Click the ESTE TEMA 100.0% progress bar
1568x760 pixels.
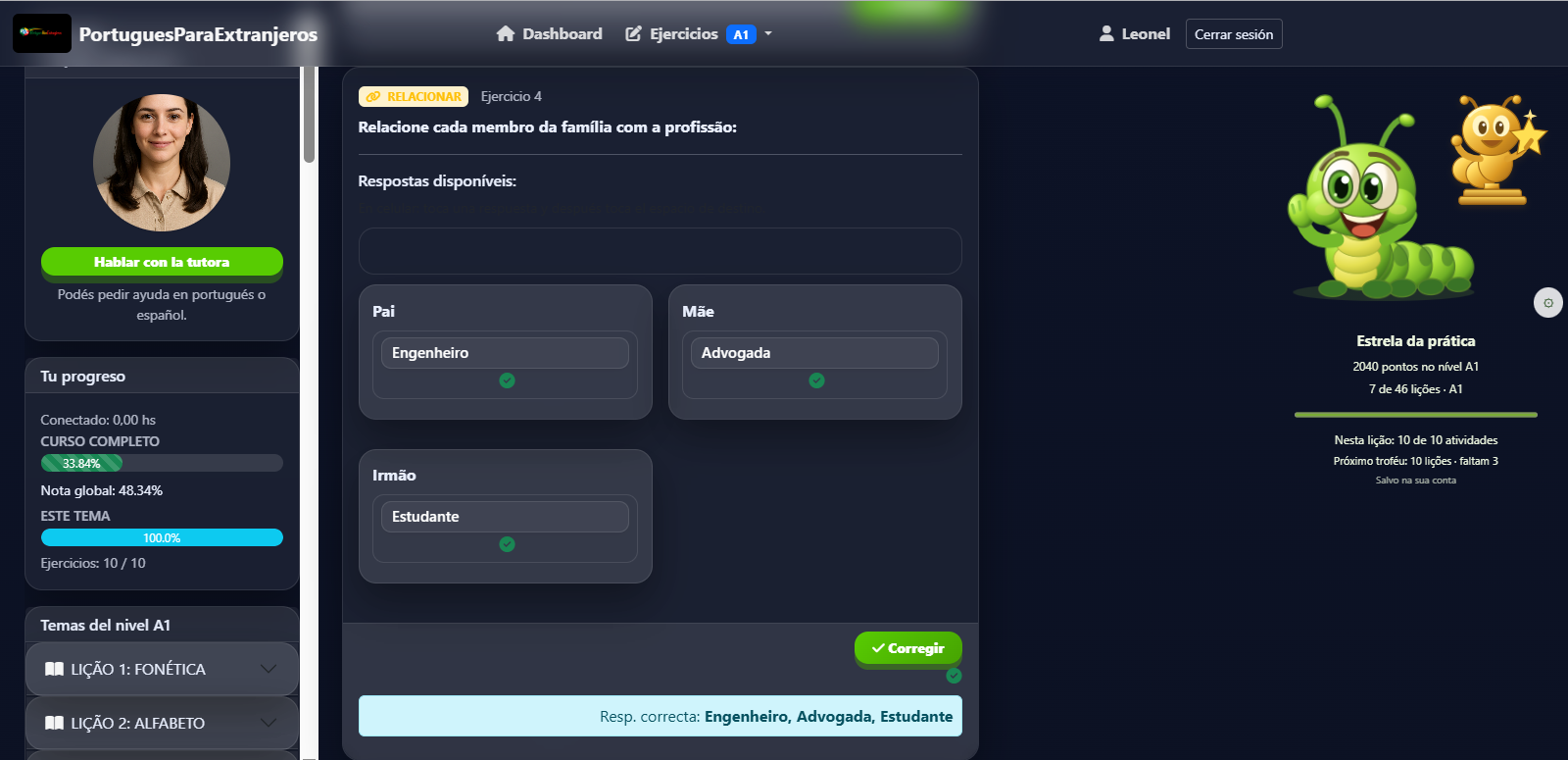tap(162, 537)
